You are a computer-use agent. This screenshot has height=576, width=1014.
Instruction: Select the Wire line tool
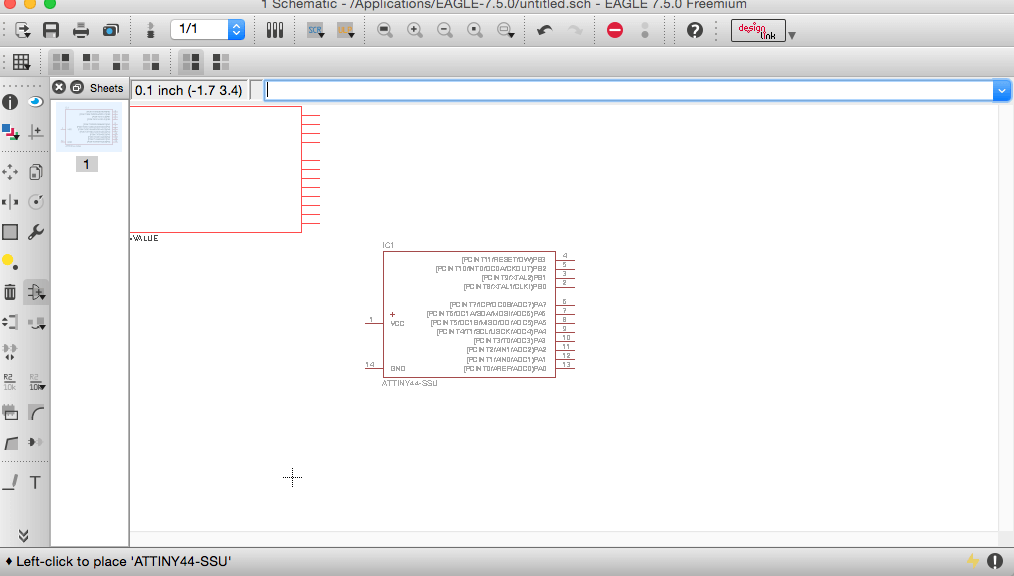(x=10, y=482)
